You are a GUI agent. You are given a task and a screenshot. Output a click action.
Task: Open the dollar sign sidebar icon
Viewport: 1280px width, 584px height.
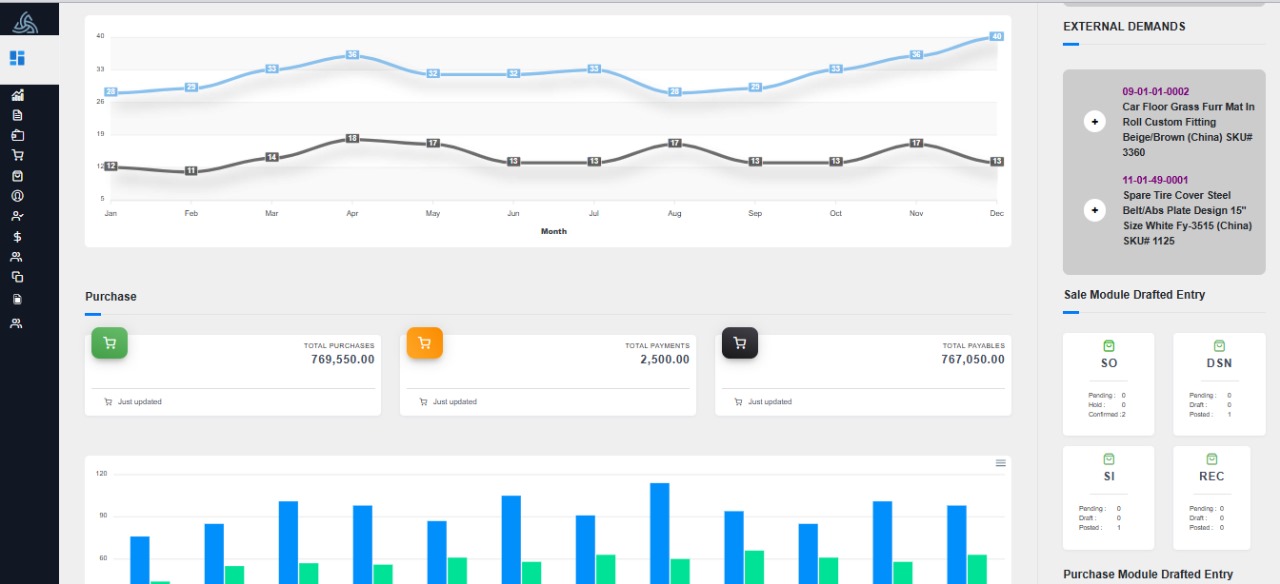[17, 237]
